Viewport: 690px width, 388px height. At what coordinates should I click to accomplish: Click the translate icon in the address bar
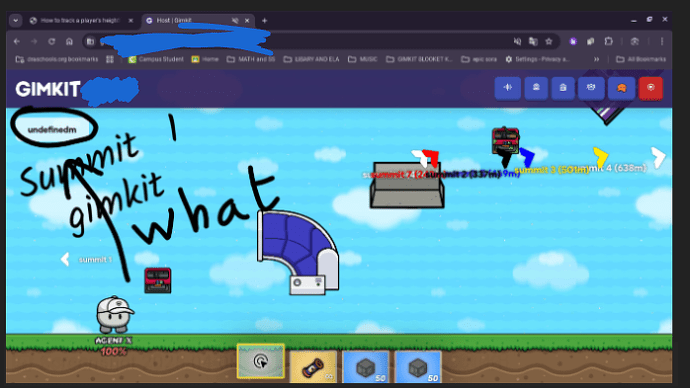tap(533, 41)
